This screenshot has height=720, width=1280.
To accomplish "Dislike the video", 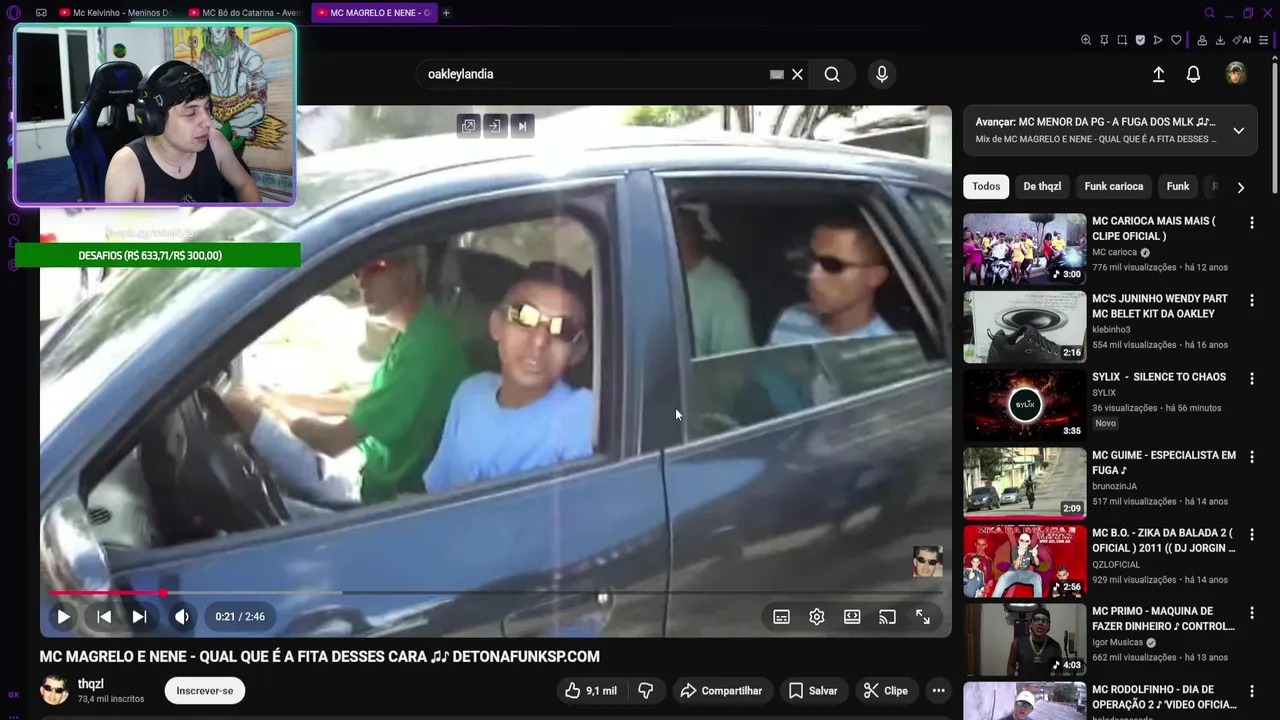I will [x=646, y=691].
